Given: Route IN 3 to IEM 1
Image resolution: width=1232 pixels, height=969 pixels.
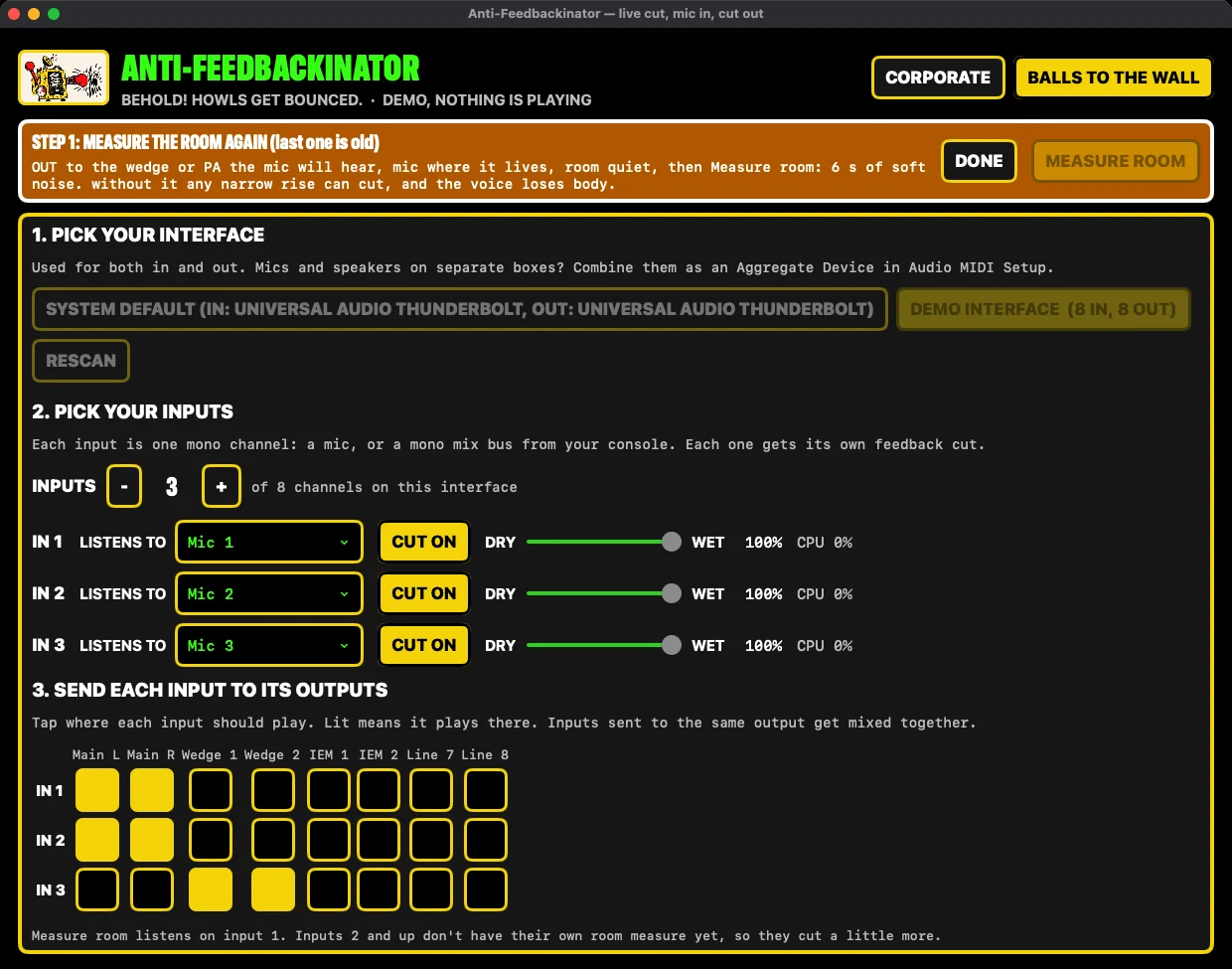Looking at the screenshot, I should (x=329, y=889).
